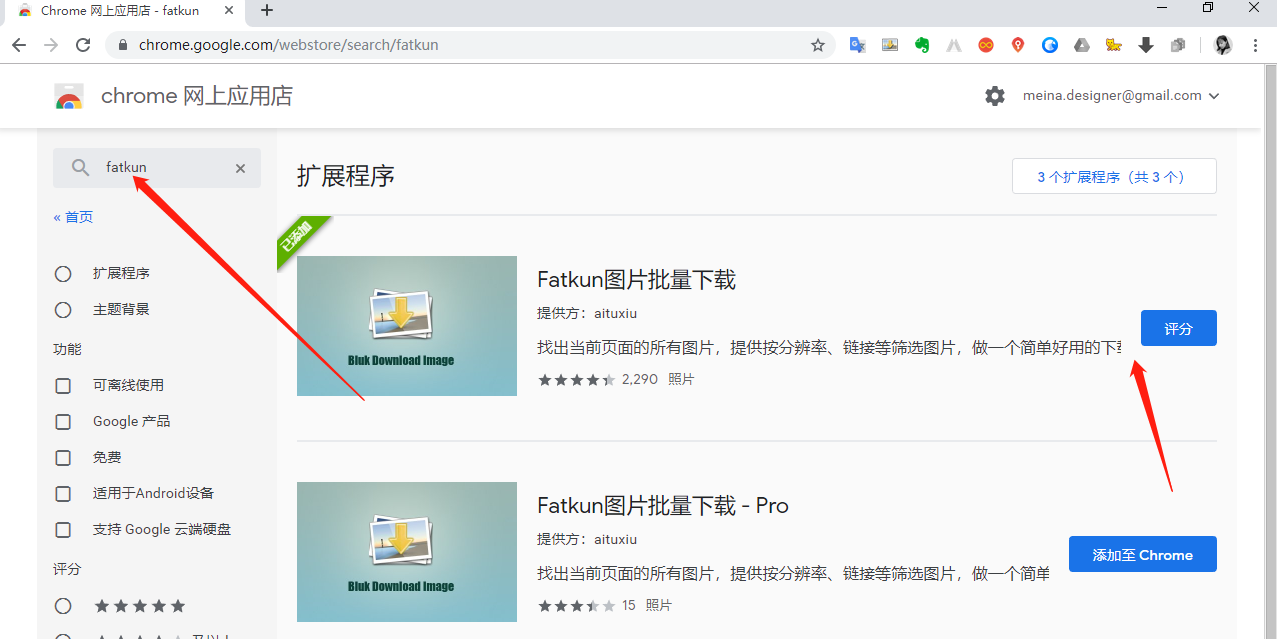Click the search magnifier icon in the sidebar

(81, 168)
